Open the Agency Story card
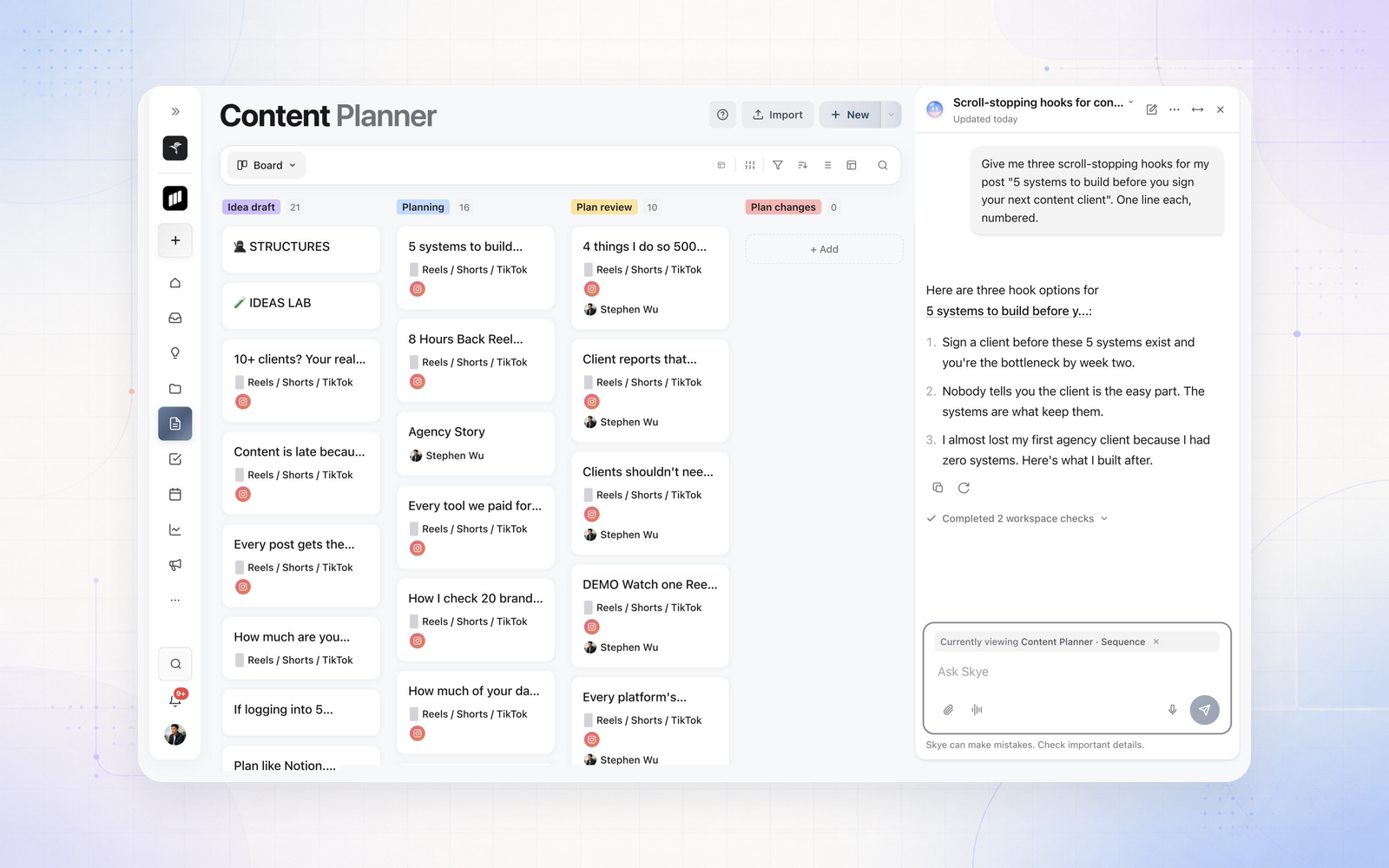 click(x=476, y=444)
